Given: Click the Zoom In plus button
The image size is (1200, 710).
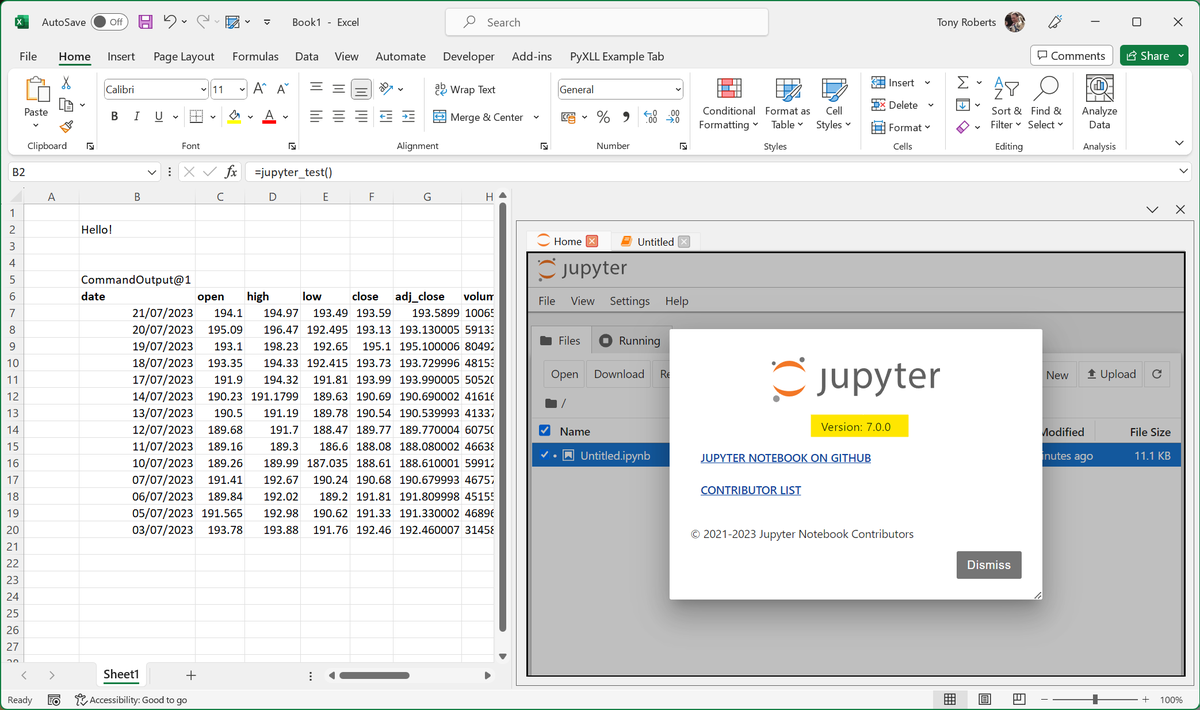Looking at the screenshot, I should click(x=1144, y=700).
